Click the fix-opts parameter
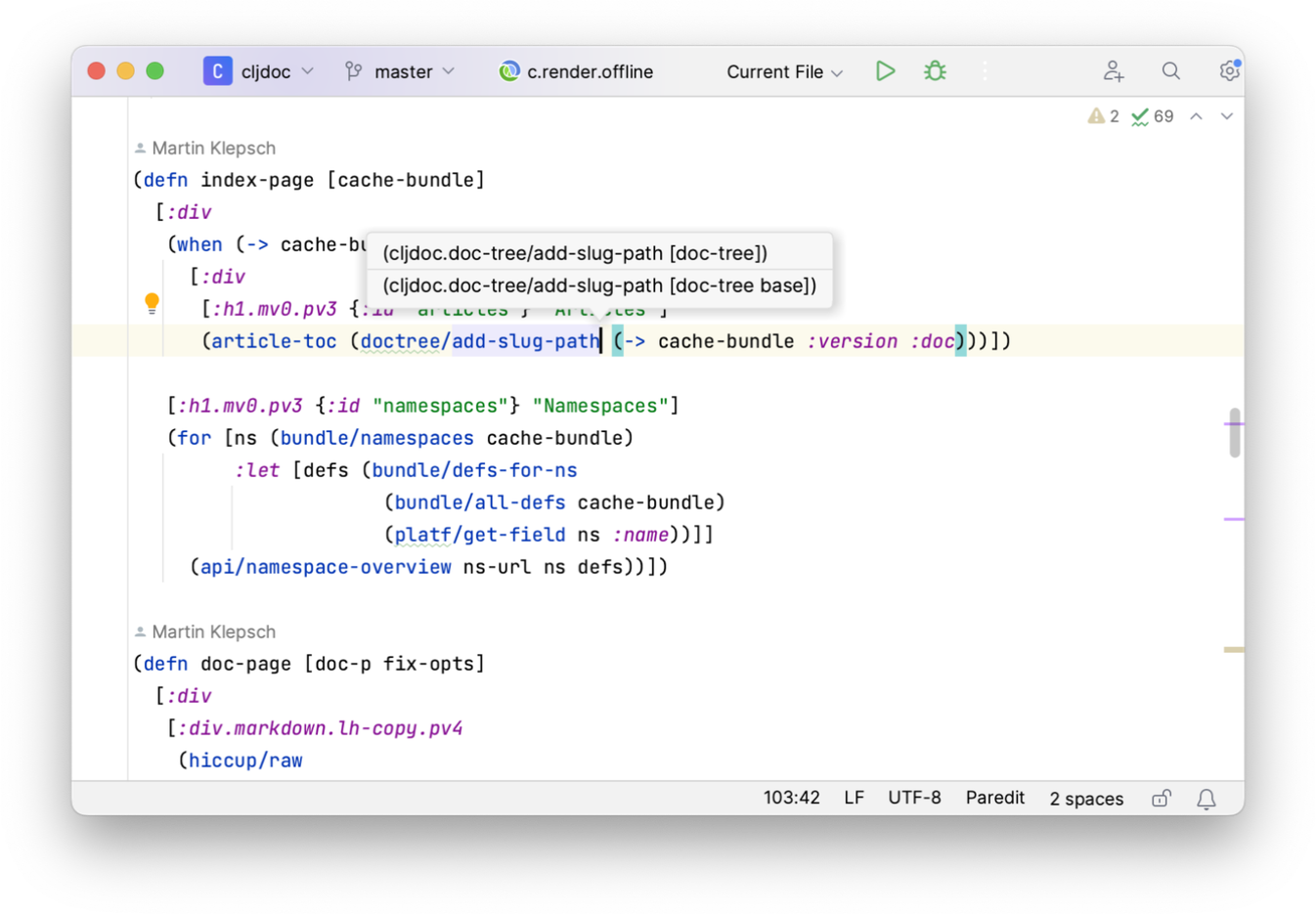This screenshot has width=1316, height=914. pyautogui.click(x=428, y=664)
